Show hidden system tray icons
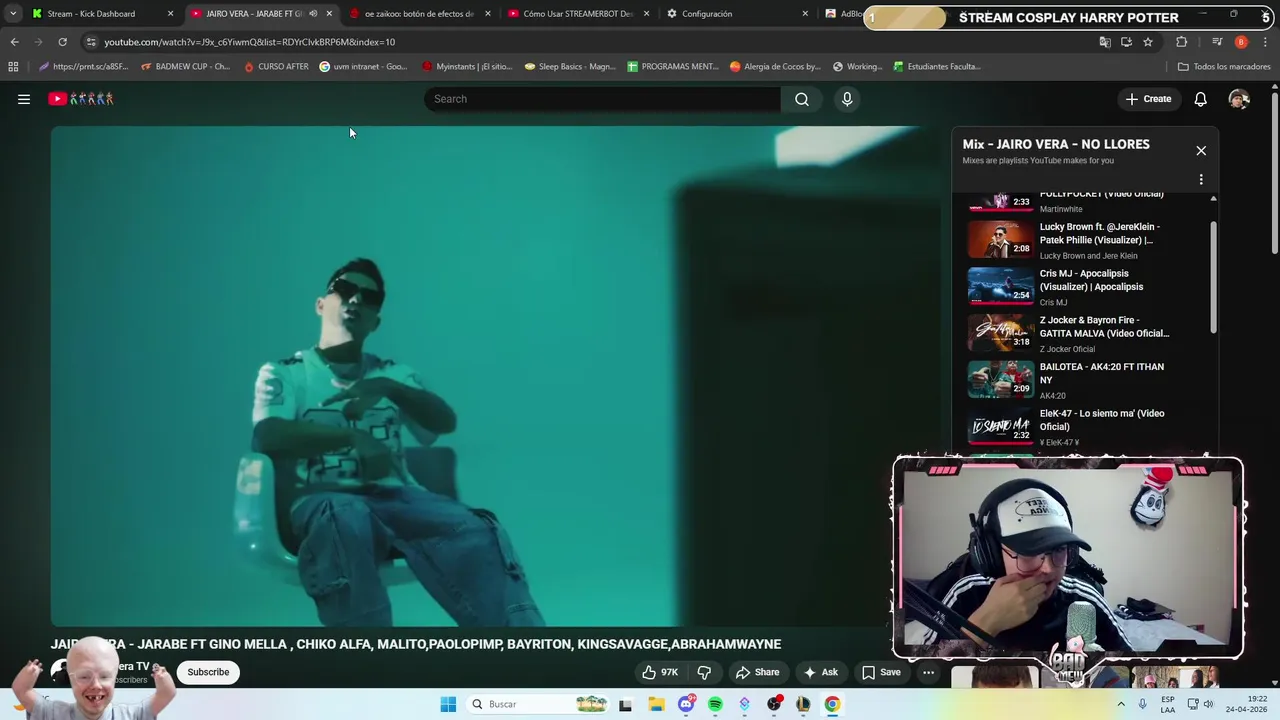The image size is (1280, 720). coord(1121,704)
